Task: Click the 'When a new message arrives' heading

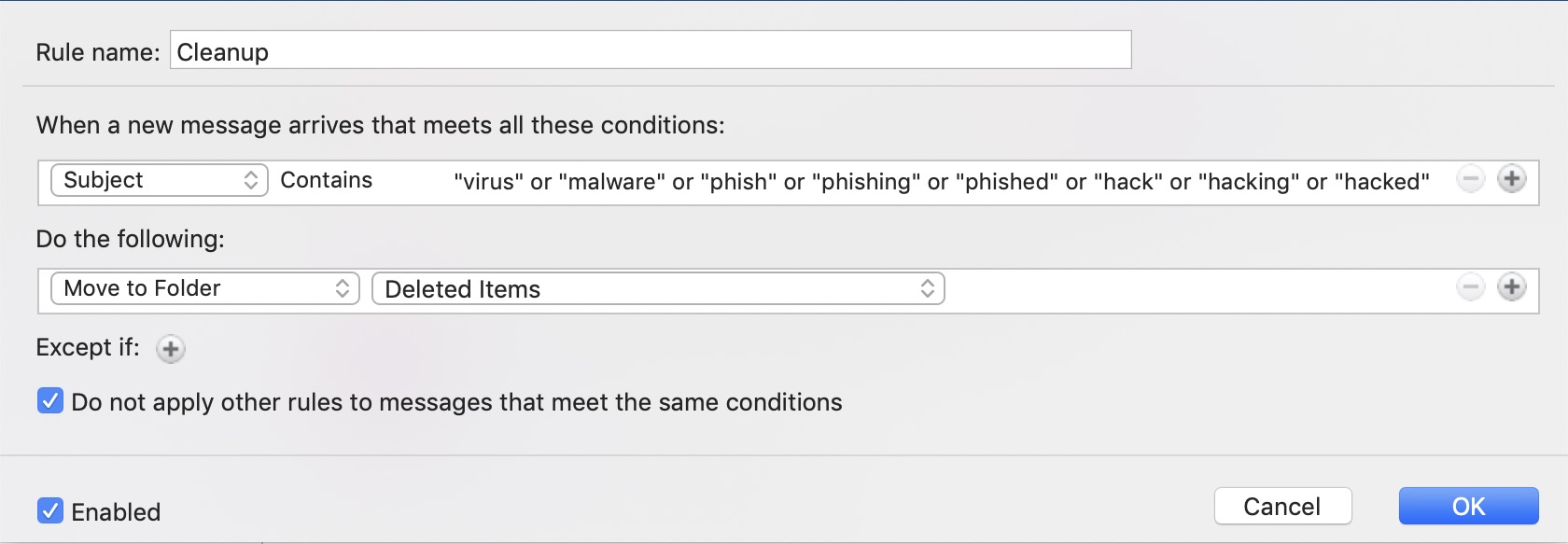Action: pyautogui.click(x=380, y=125)
